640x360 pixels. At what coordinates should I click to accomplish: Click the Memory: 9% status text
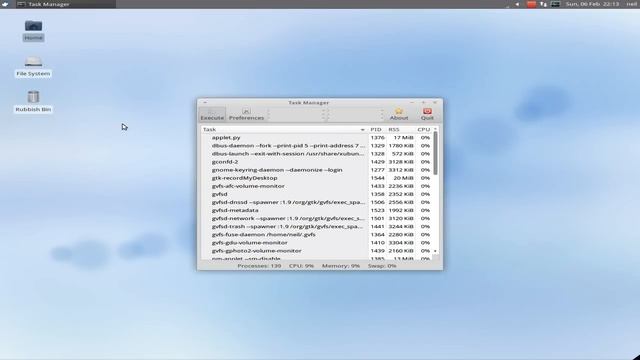pos(341,266)
